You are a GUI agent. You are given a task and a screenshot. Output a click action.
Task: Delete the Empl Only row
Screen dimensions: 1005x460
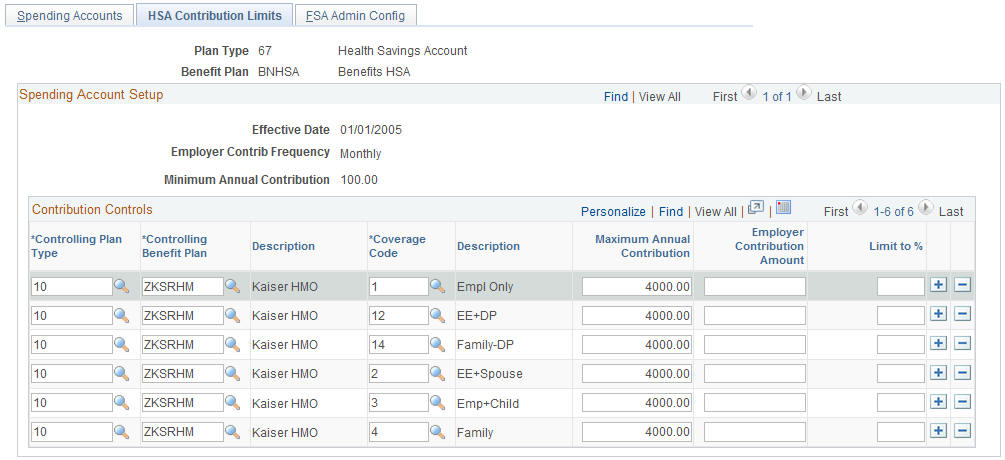[x=962, y=285]
